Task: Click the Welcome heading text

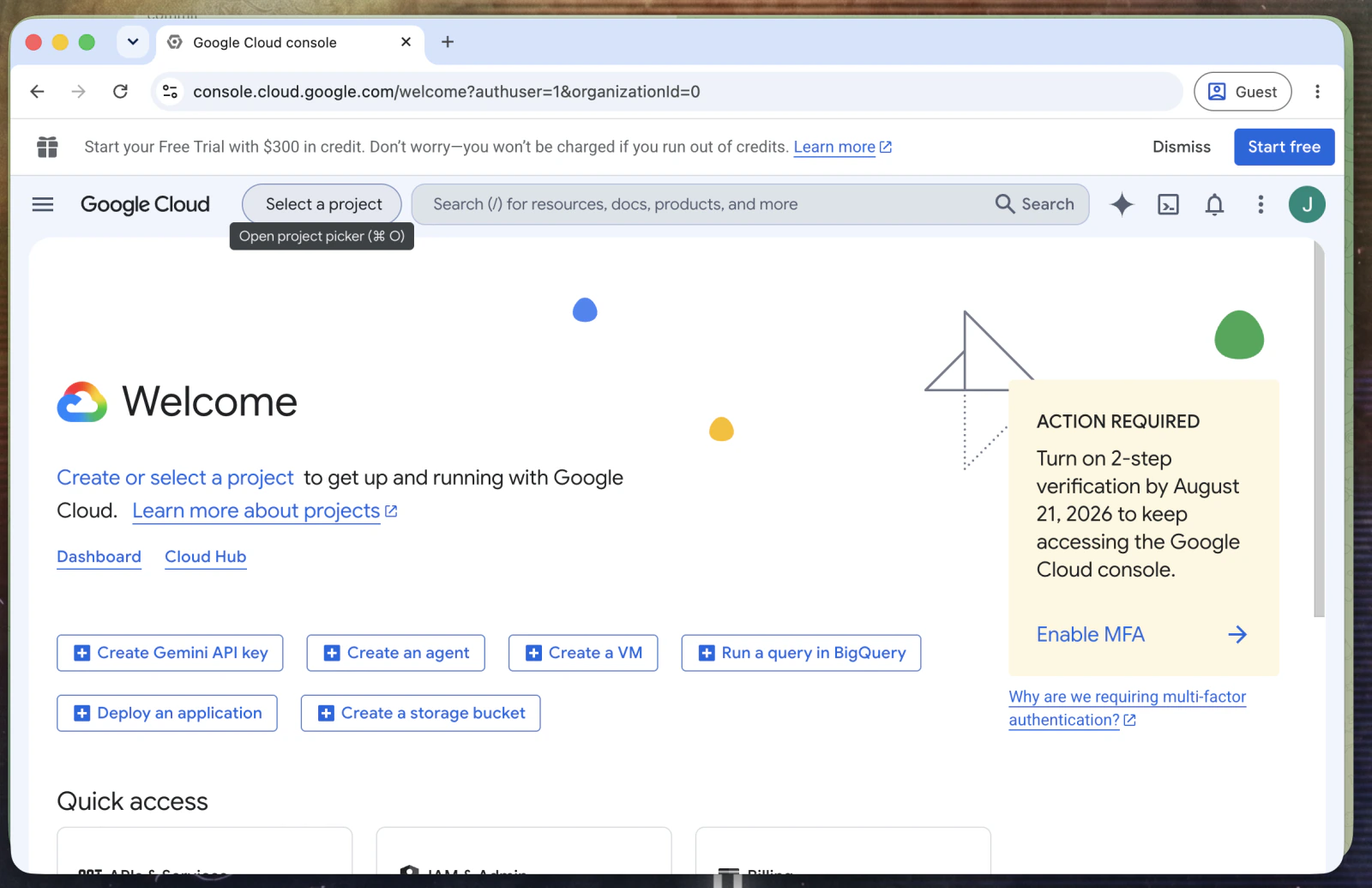Action: [209, 402]
